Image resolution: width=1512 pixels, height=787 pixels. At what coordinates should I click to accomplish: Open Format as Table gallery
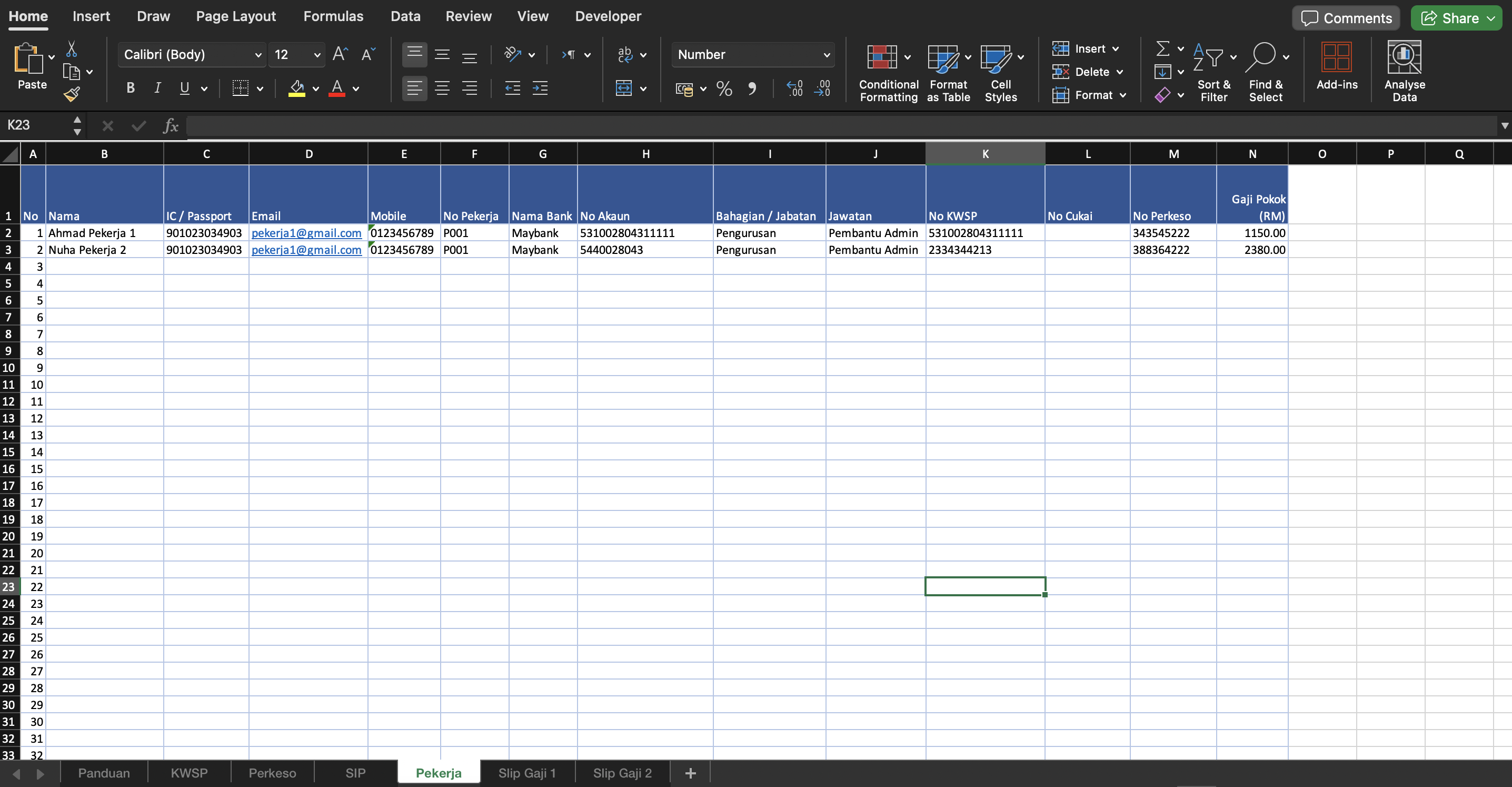tap(949, 73)
